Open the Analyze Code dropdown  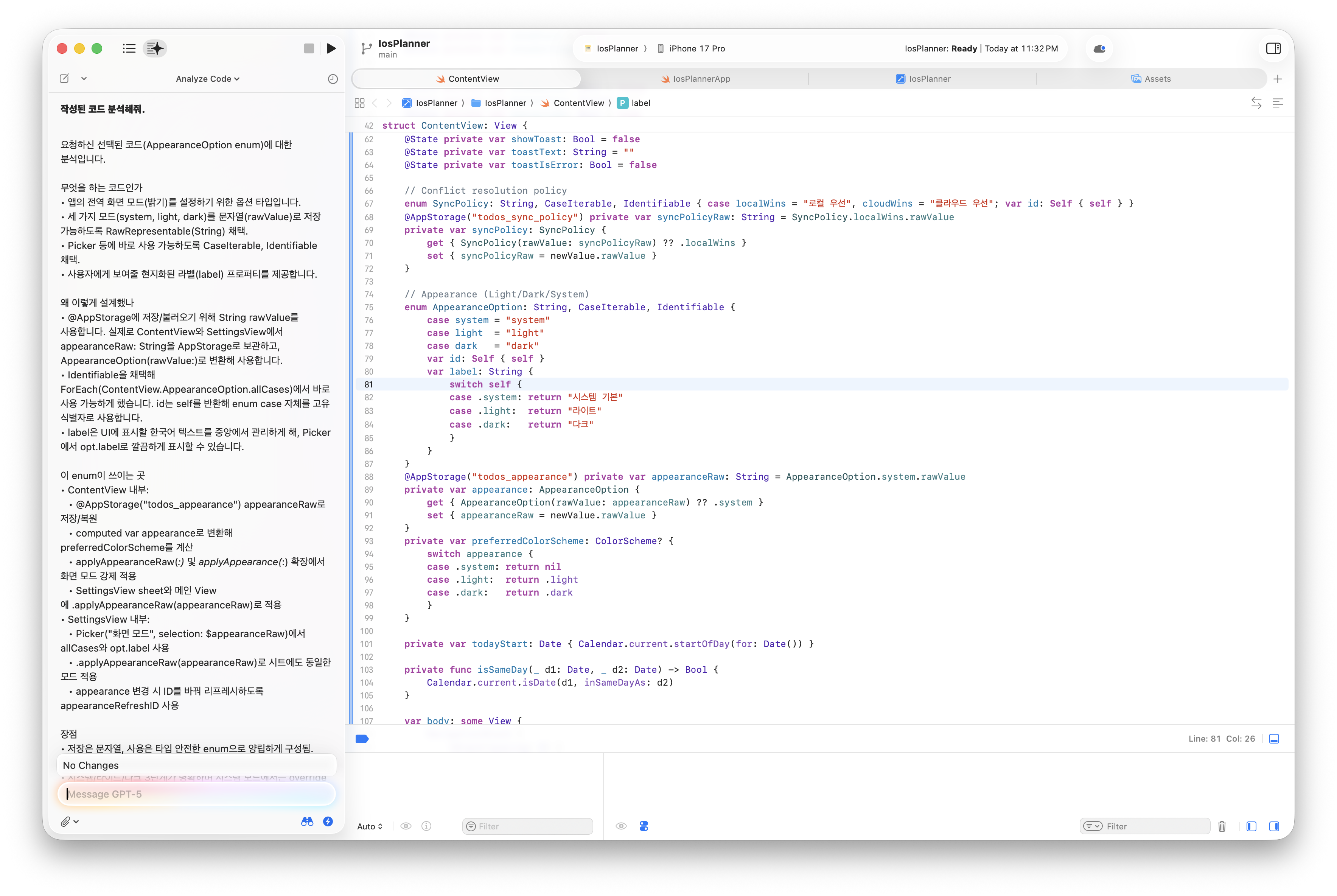coord(207,79)
